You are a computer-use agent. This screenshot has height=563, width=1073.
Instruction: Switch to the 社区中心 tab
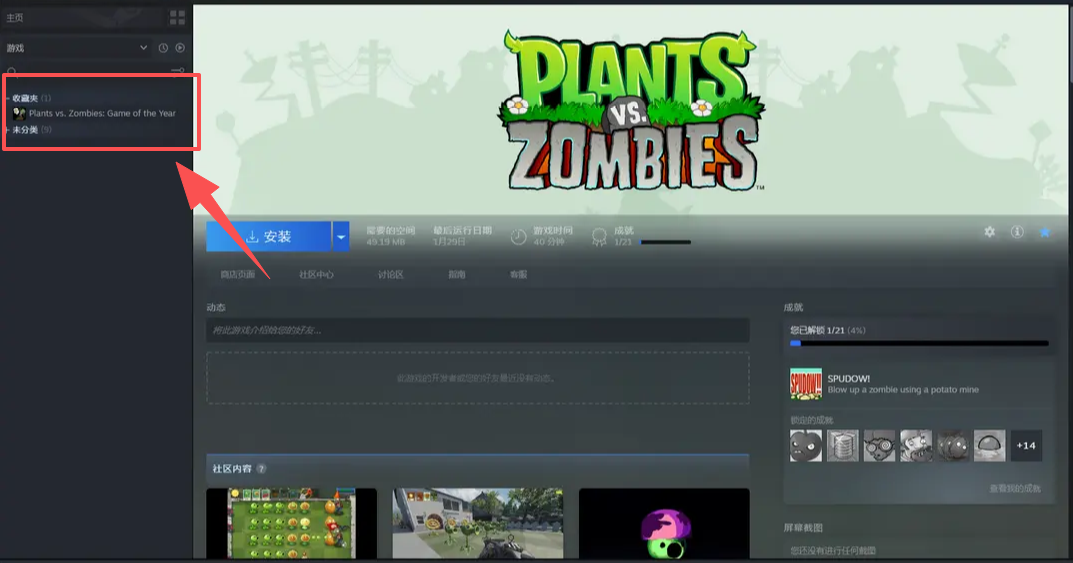pos(316,274)
